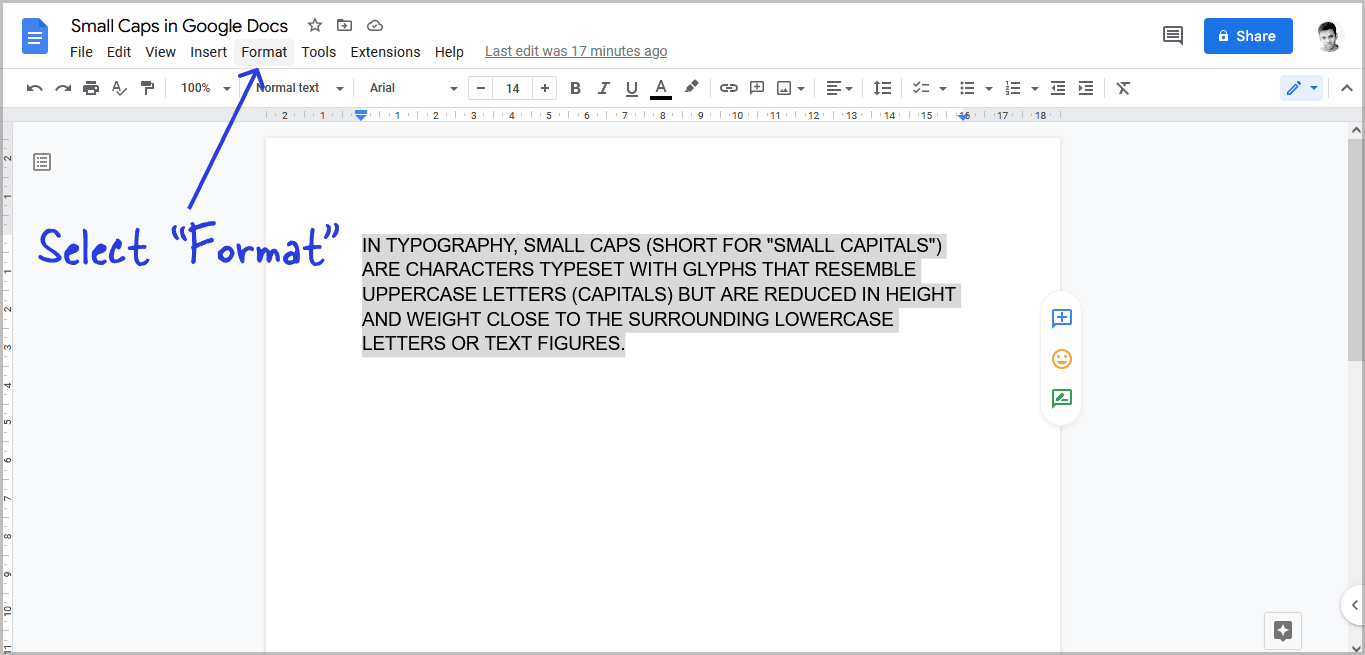Open the Edit menu
Image resolution: width=1365 pixels, height=655 pixels.
point(119,52)
